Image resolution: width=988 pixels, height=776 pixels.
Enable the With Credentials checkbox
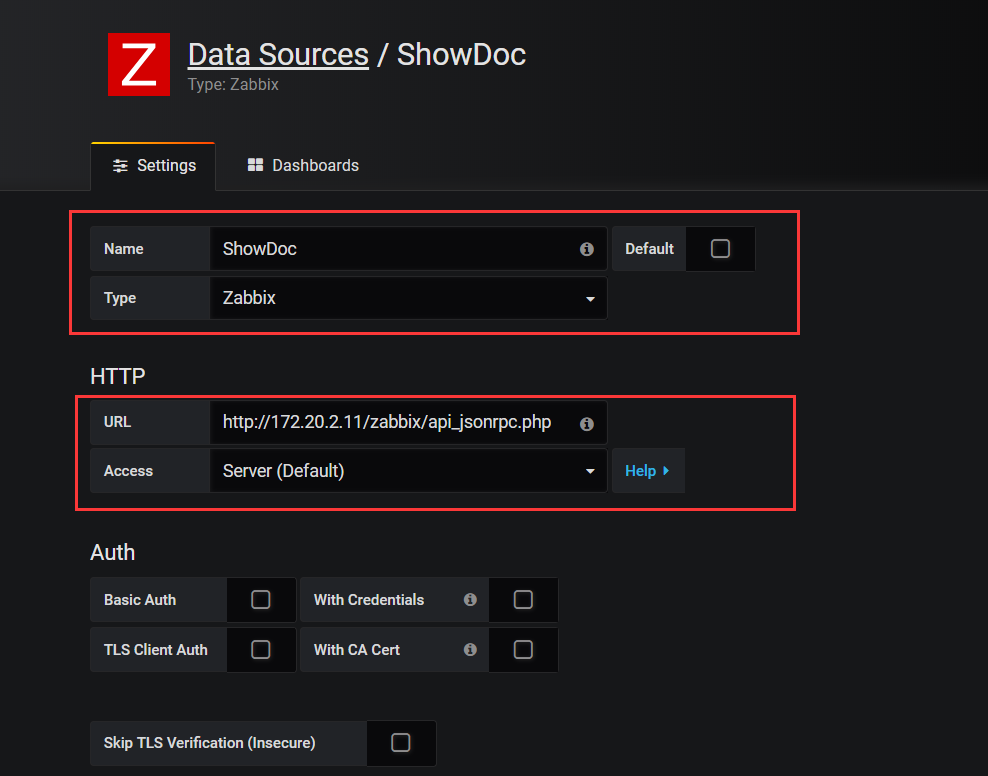pyautogui.click(x=523, y=600)
